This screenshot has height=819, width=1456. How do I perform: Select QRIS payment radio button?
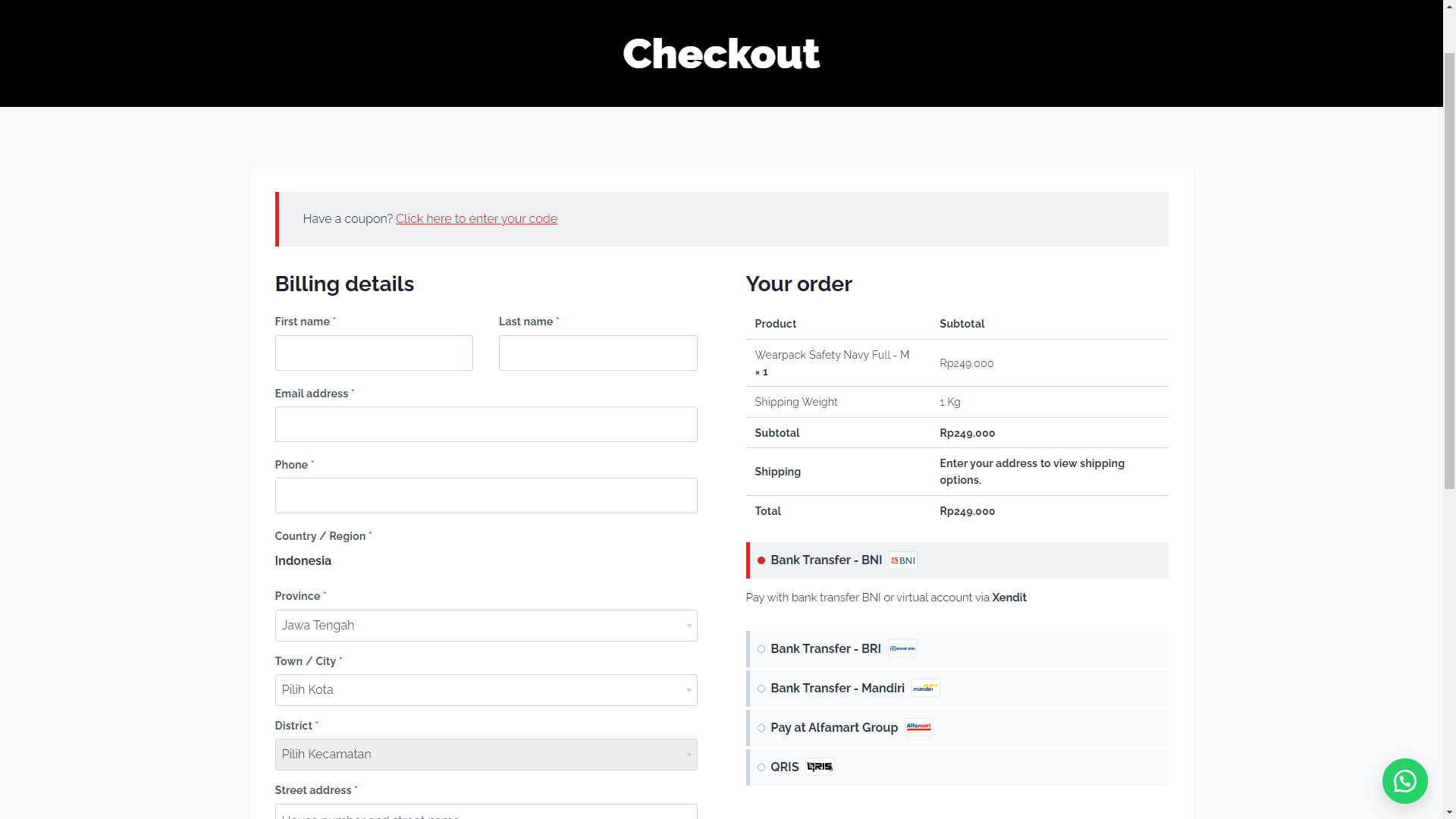click(x=761, y=767)
